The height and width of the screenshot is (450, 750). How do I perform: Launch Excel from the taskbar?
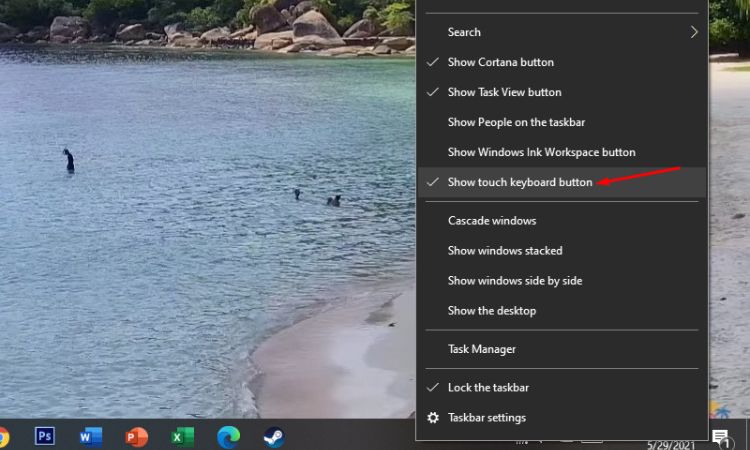[x=182, y=436]
